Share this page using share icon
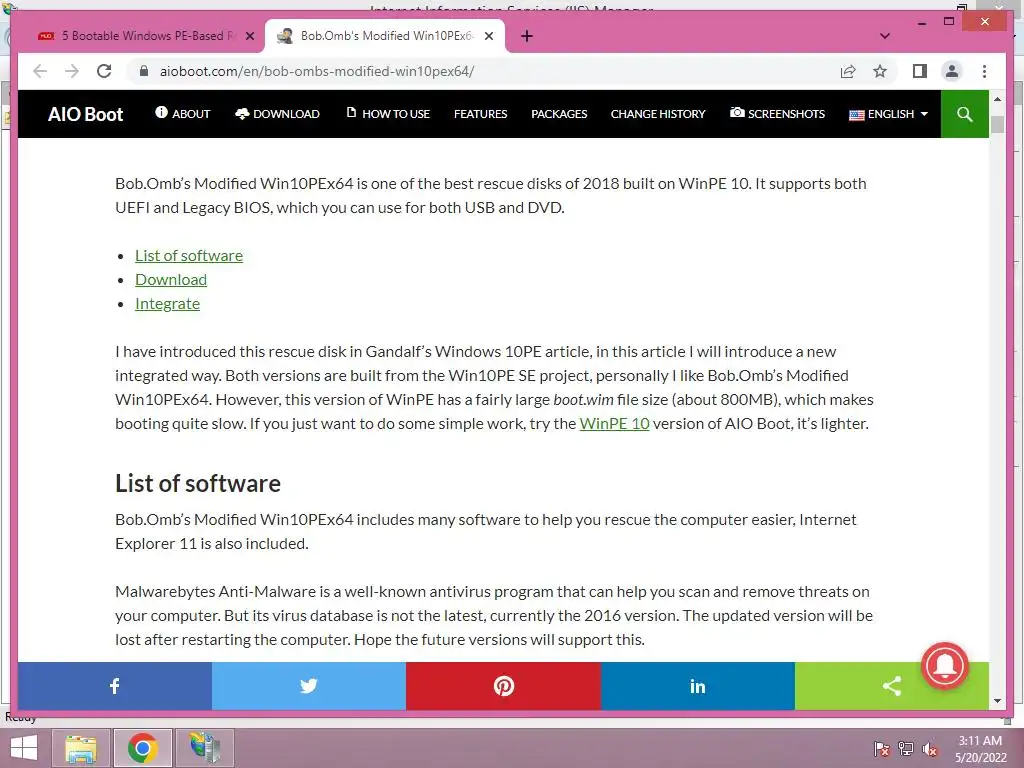 coord(848,71)
